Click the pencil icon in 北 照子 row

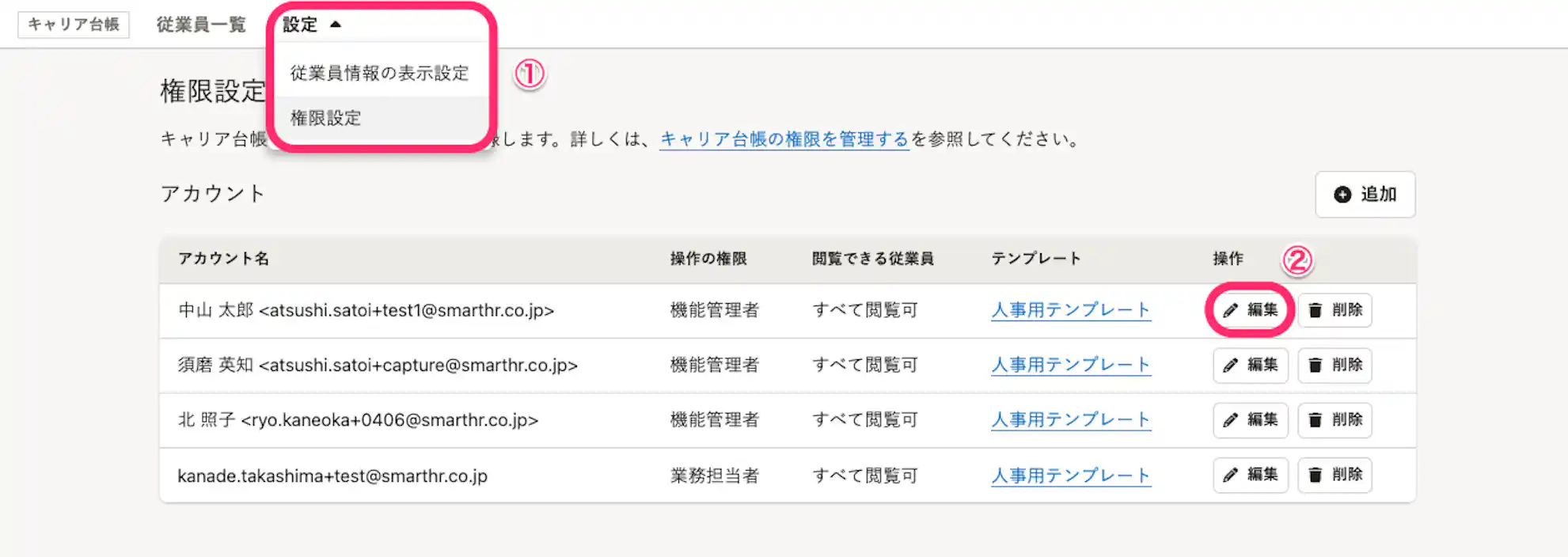[x=1230, y=420]
